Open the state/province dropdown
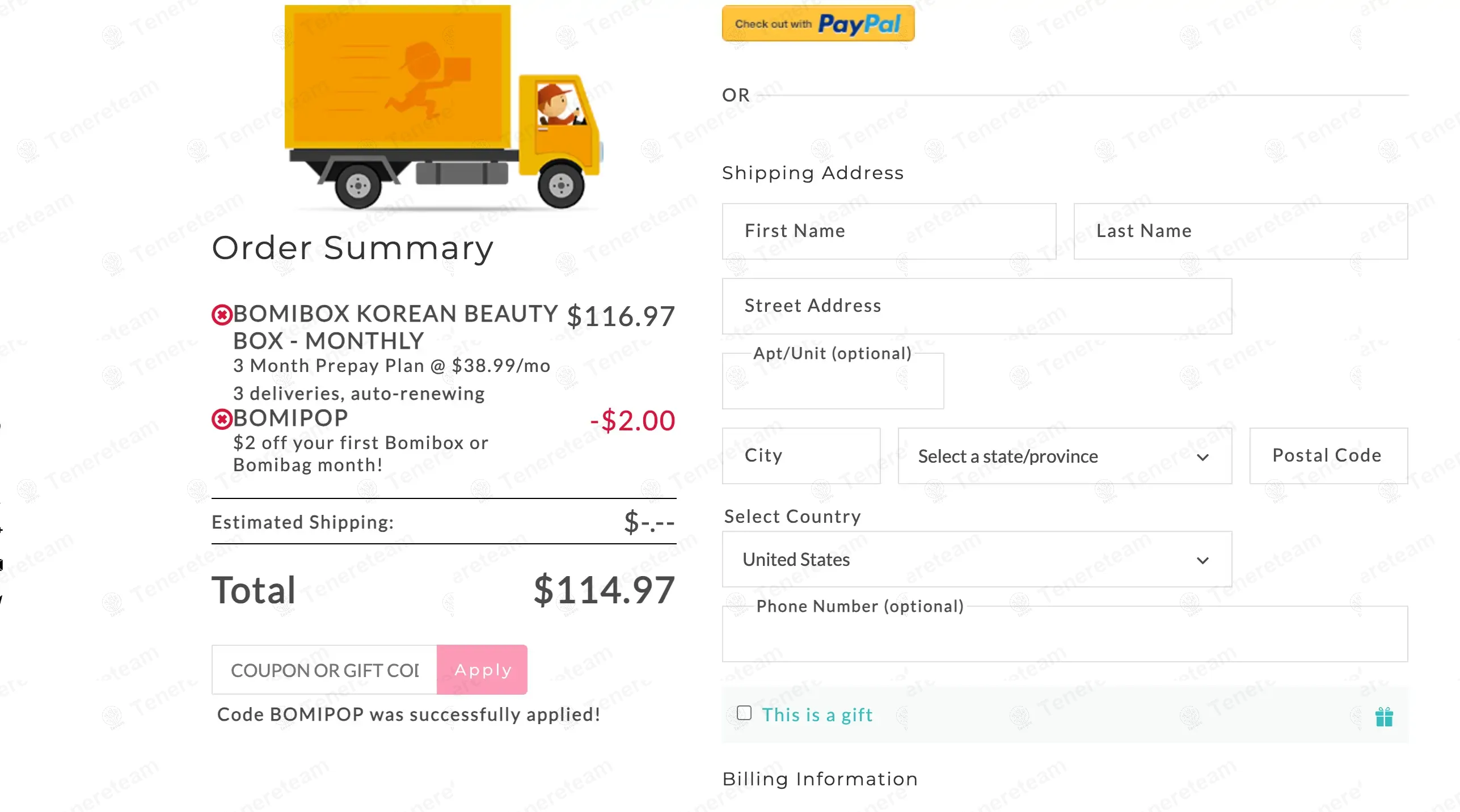This screenshot has height=812, width=1460. 1064,456
